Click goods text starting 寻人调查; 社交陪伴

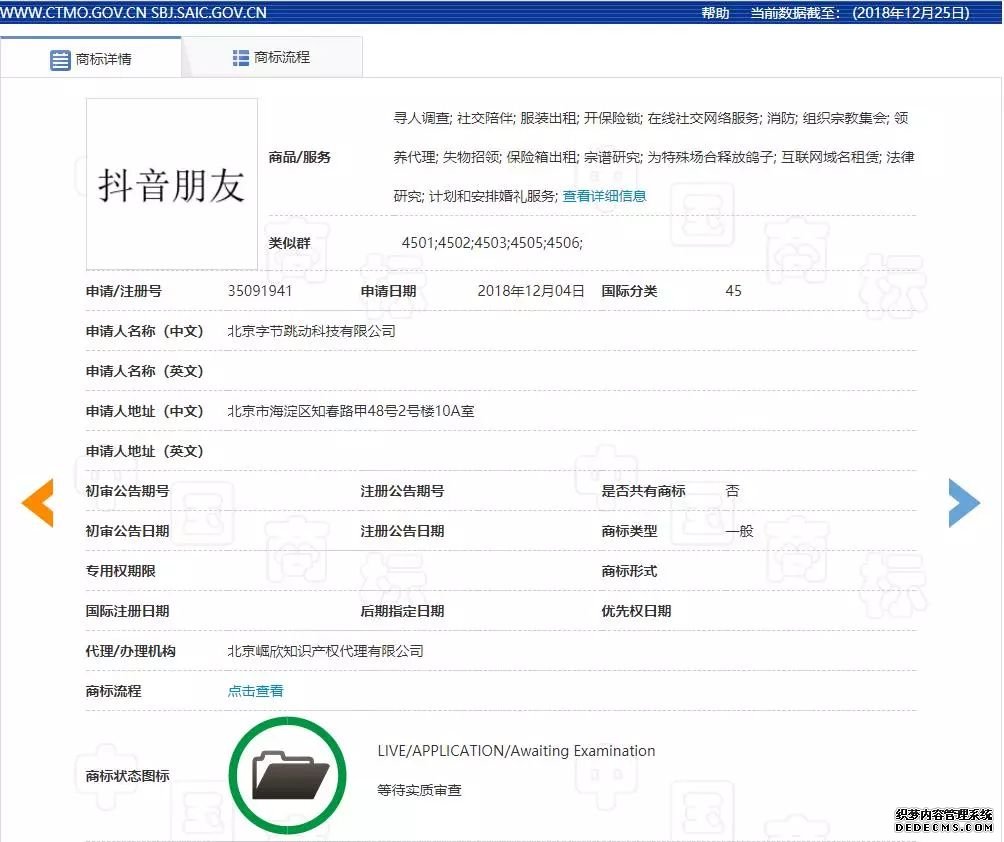[651, 118]
